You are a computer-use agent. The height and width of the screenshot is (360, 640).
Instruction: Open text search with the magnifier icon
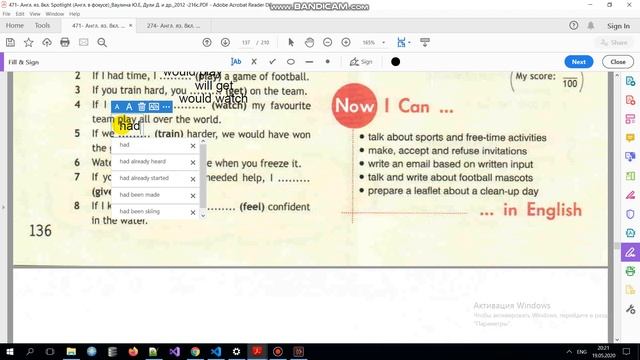[x=102, y=42]
